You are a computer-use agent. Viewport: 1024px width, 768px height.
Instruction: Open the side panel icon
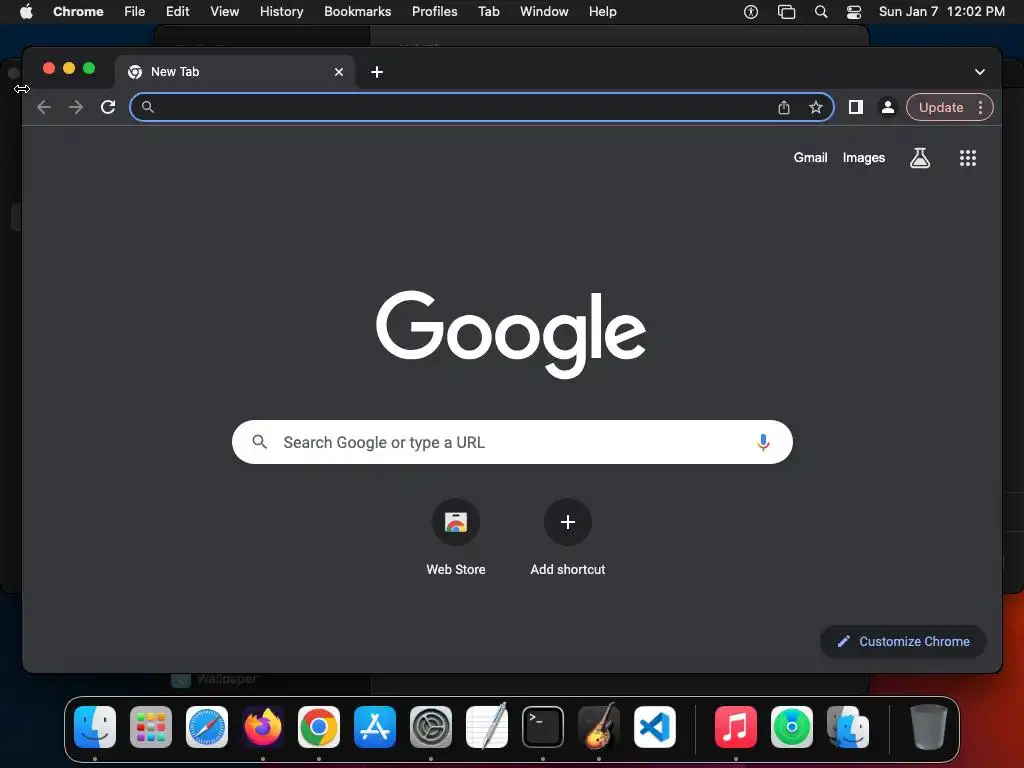[856, 107]
